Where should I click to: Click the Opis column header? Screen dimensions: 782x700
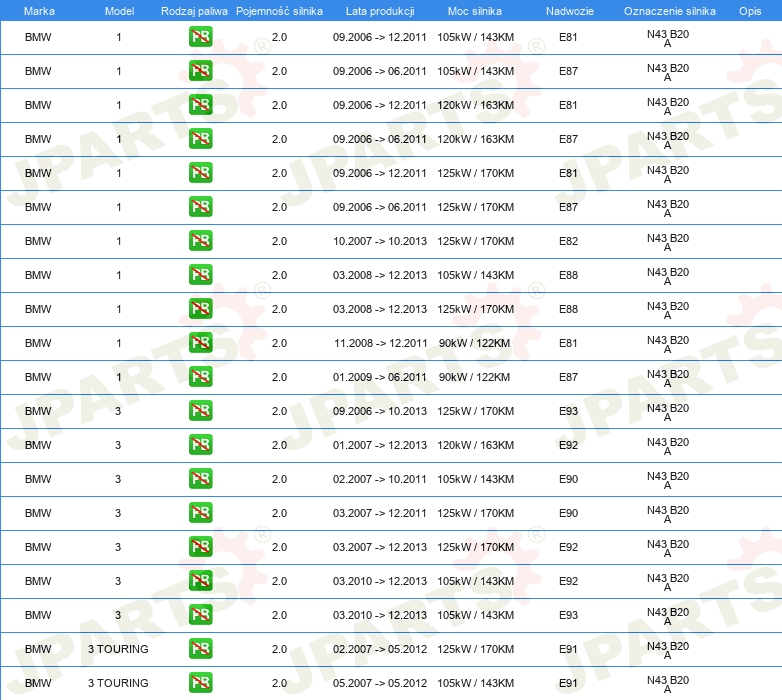pyautogui.click(x=750, y=11)
